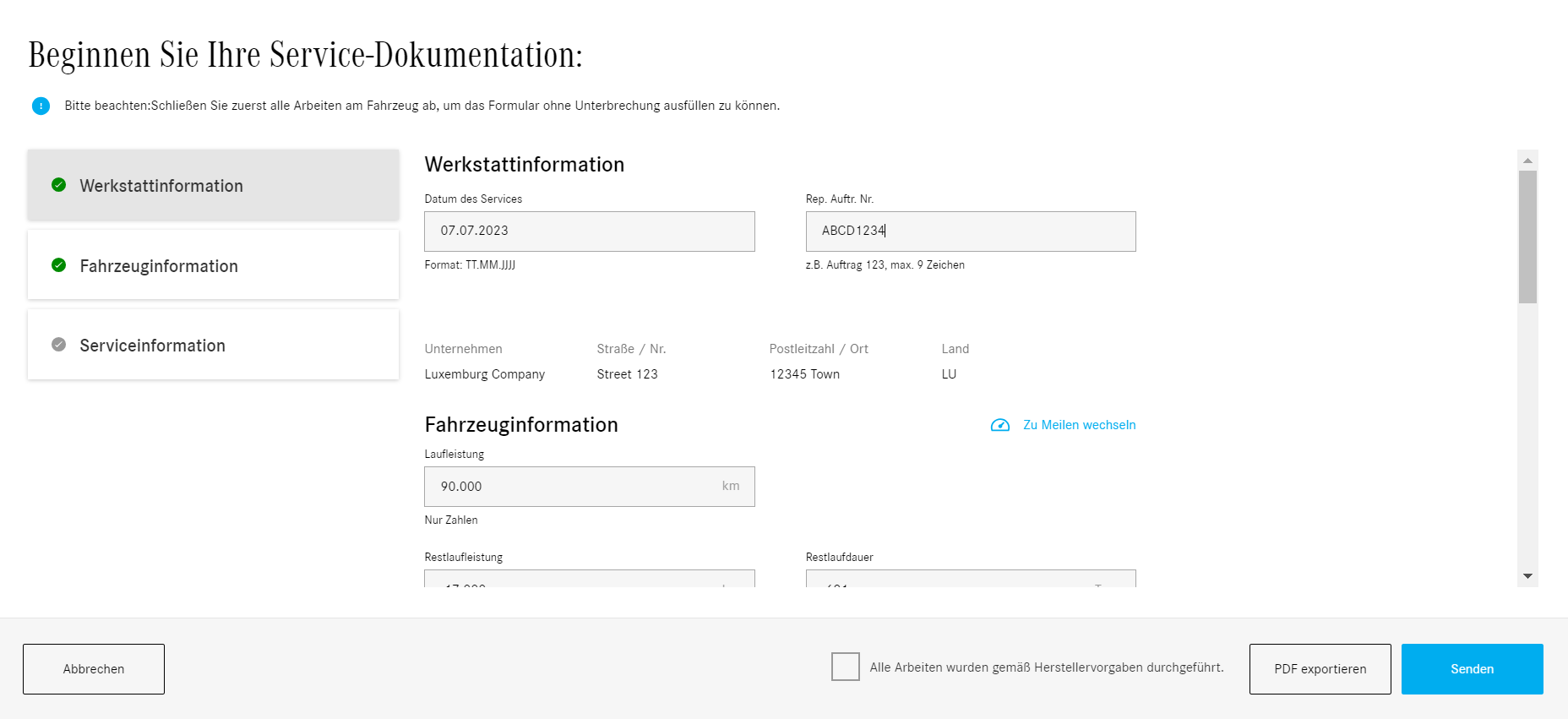The image size is (1568, 719).
Task: Check the Herstellervorgaben confirmation checkbox
Action: (845, 667)
